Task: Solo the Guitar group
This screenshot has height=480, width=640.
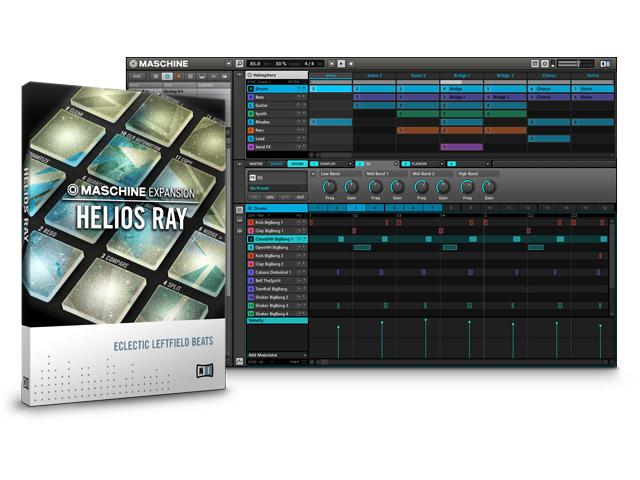Action: click(x=304, y=105)
